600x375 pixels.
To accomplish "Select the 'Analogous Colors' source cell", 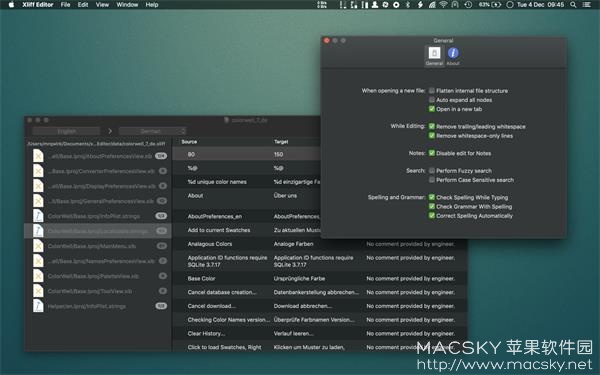I will tap(210, 244).
